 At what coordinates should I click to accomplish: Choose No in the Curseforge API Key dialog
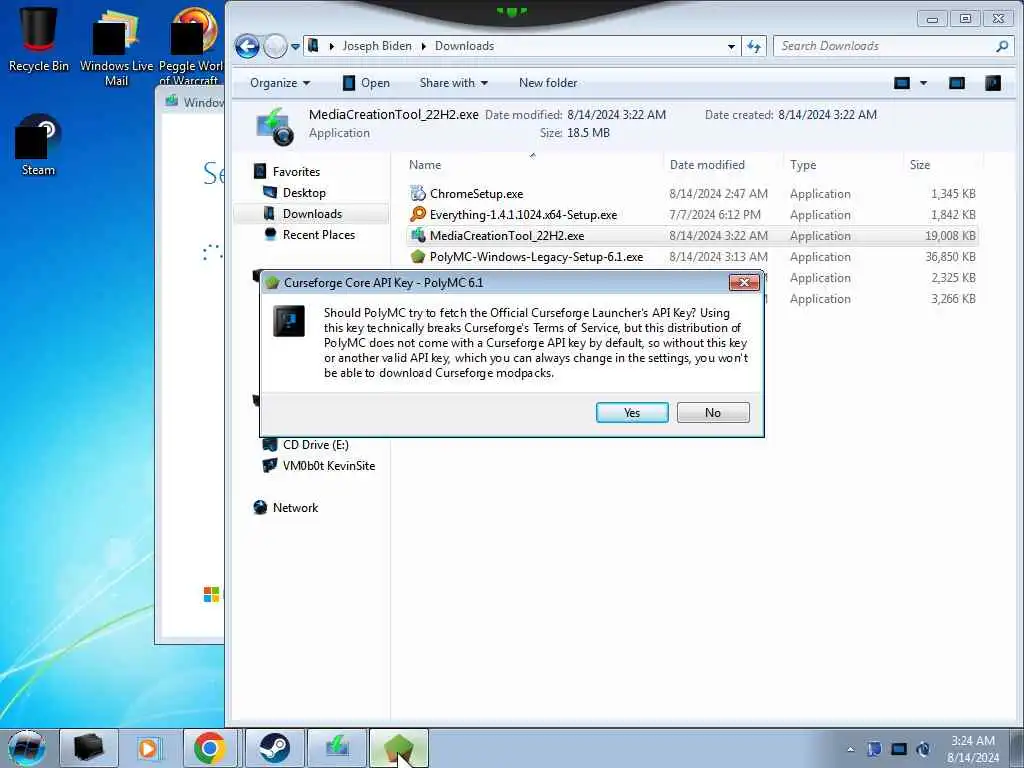712,413
